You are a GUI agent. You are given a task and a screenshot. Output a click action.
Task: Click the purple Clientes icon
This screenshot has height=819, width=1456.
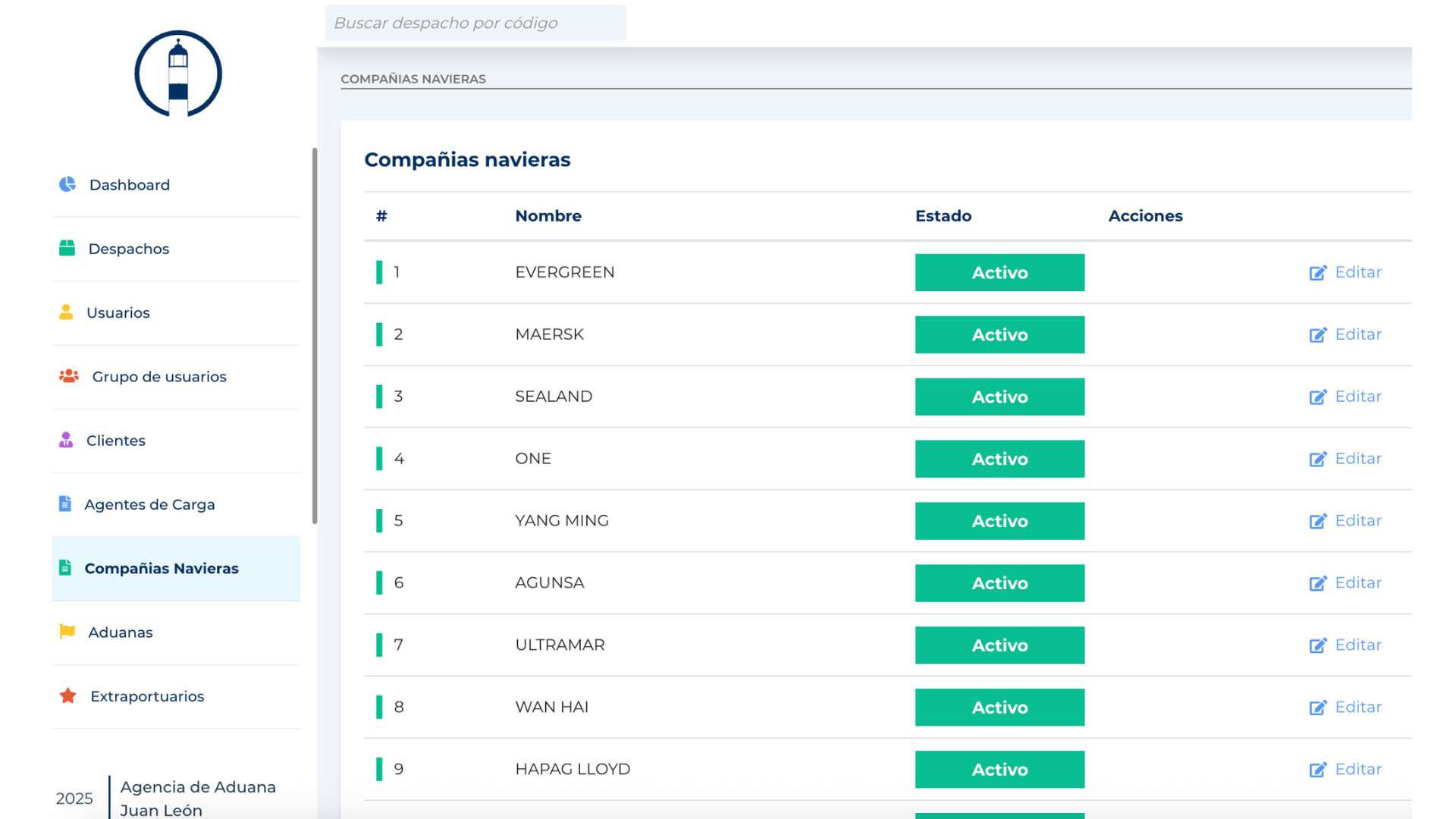66,440
